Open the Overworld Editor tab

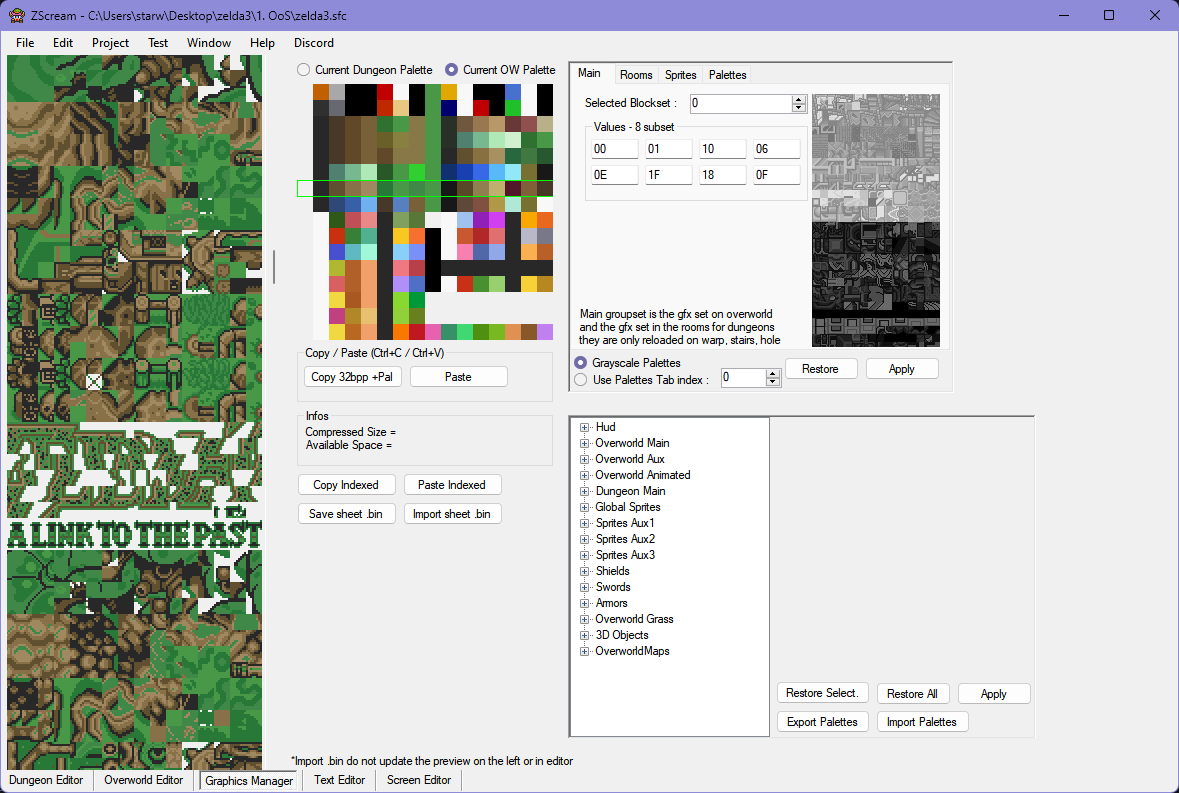pyautogui.click(x=144, y=780)
